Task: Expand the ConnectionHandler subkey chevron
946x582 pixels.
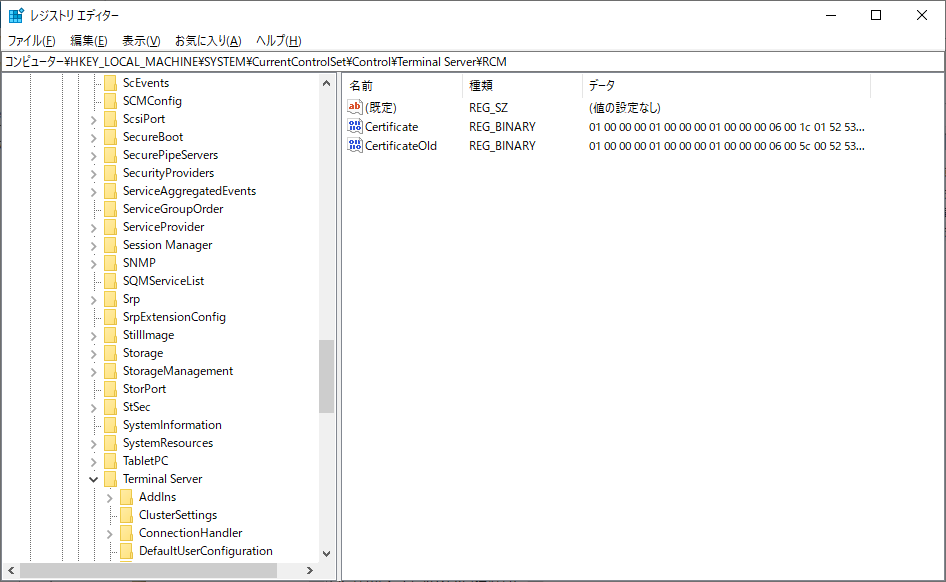Action: (x=109, y=534)
